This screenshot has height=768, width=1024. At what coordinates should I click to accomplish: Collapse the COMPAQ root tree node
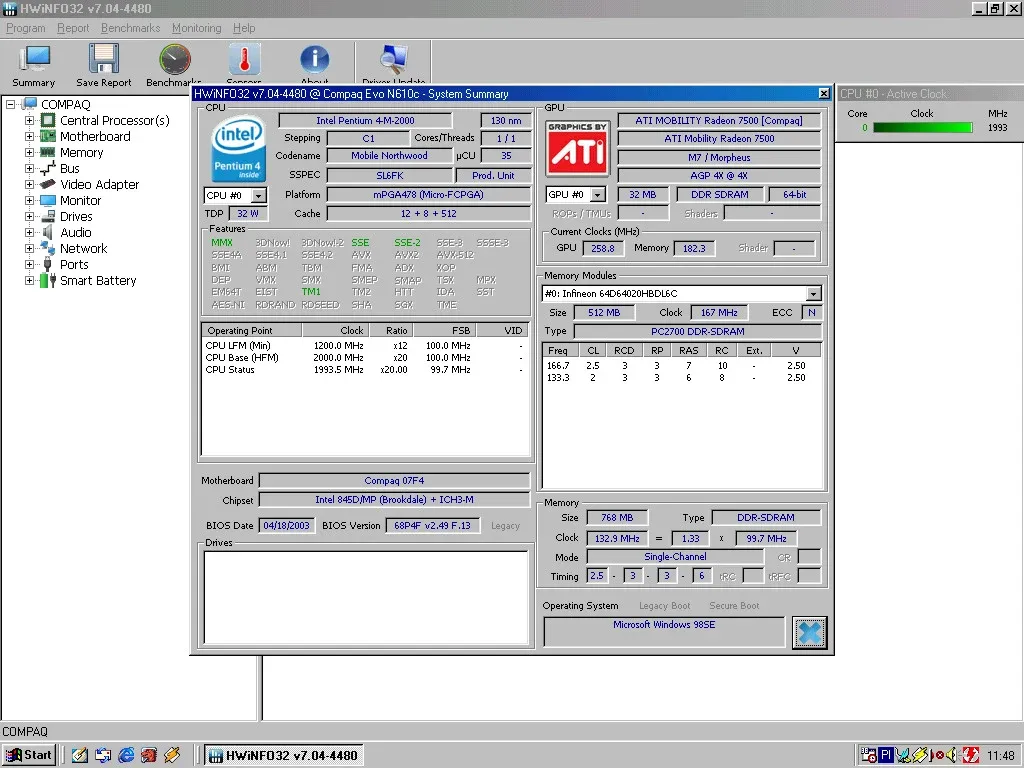[x=10, y=104]
